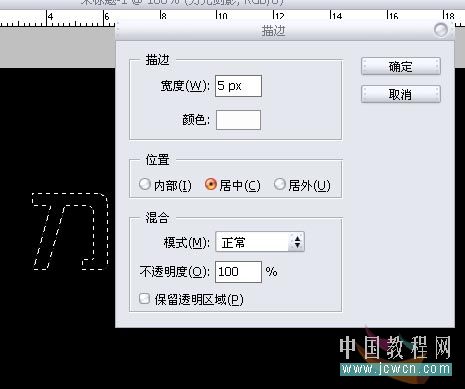Edit the 不透明度 opacity field
The height and width of the screenshot is (389, 465).
[238, 272]
